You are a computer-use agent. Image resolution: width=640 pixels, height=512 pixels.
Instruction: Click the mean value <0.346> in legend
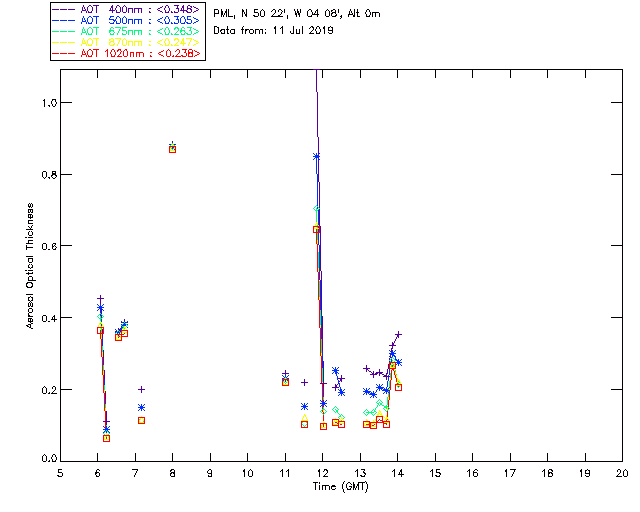(178, 9)
